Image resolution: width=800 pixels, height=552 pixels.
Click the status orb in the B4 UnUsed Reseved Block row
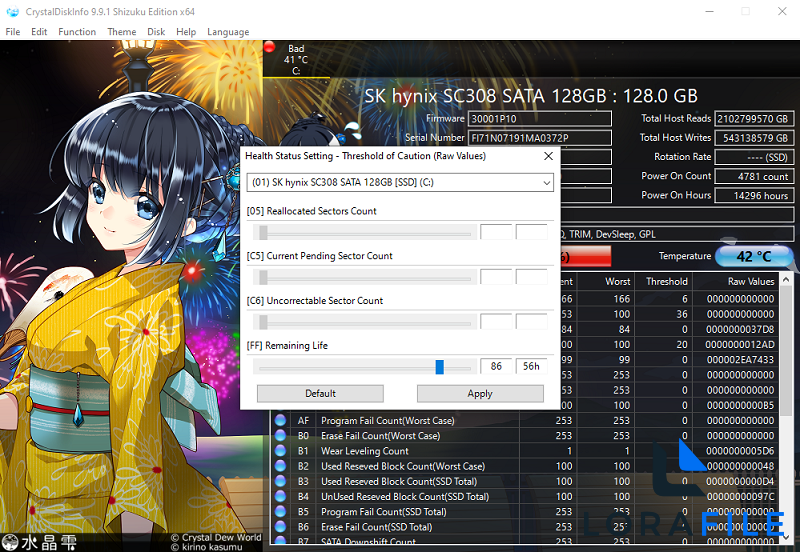pos(280,496)
